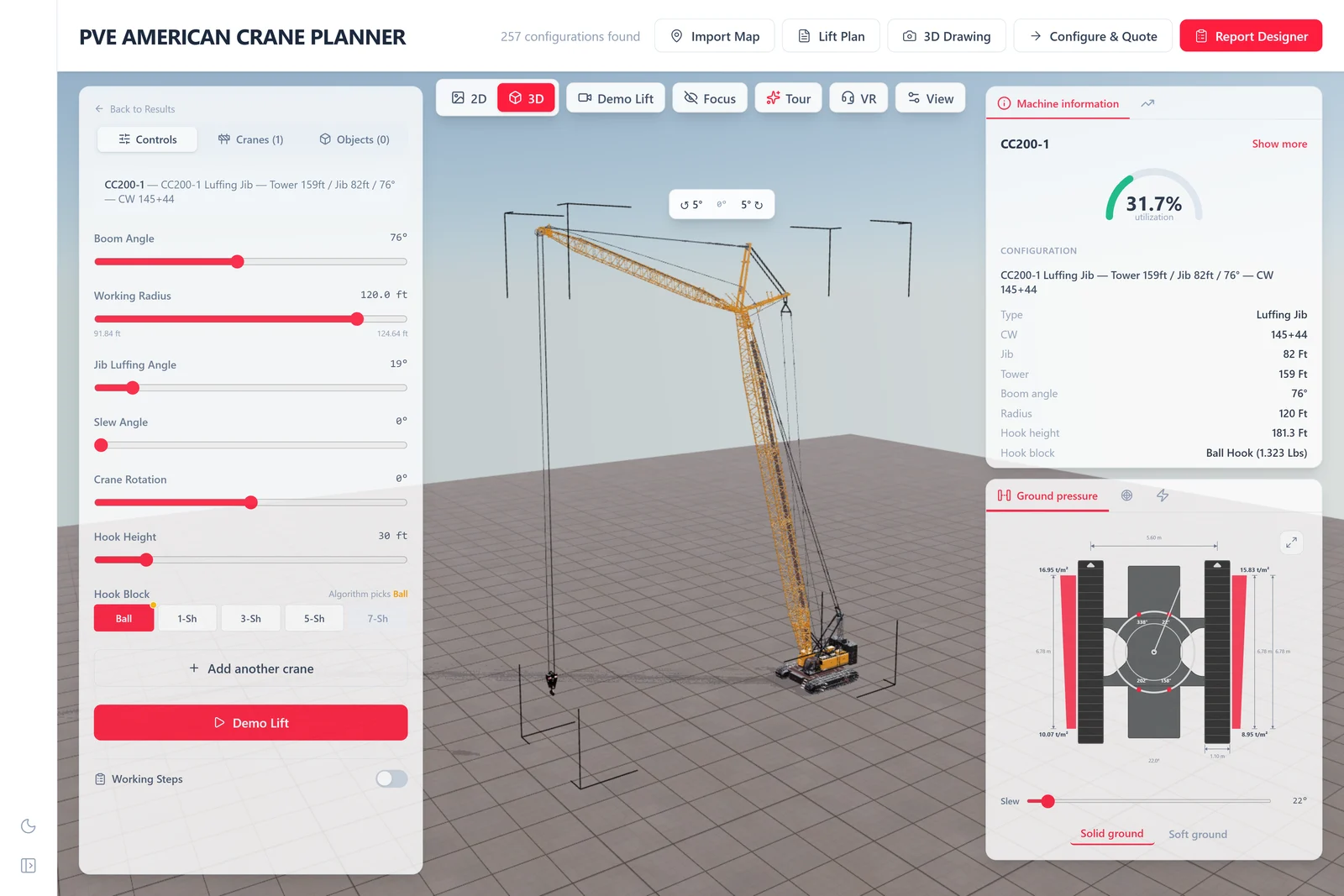1344x896 pixels.
Task: Open 3D Drawing
Action: coord(947,36)
